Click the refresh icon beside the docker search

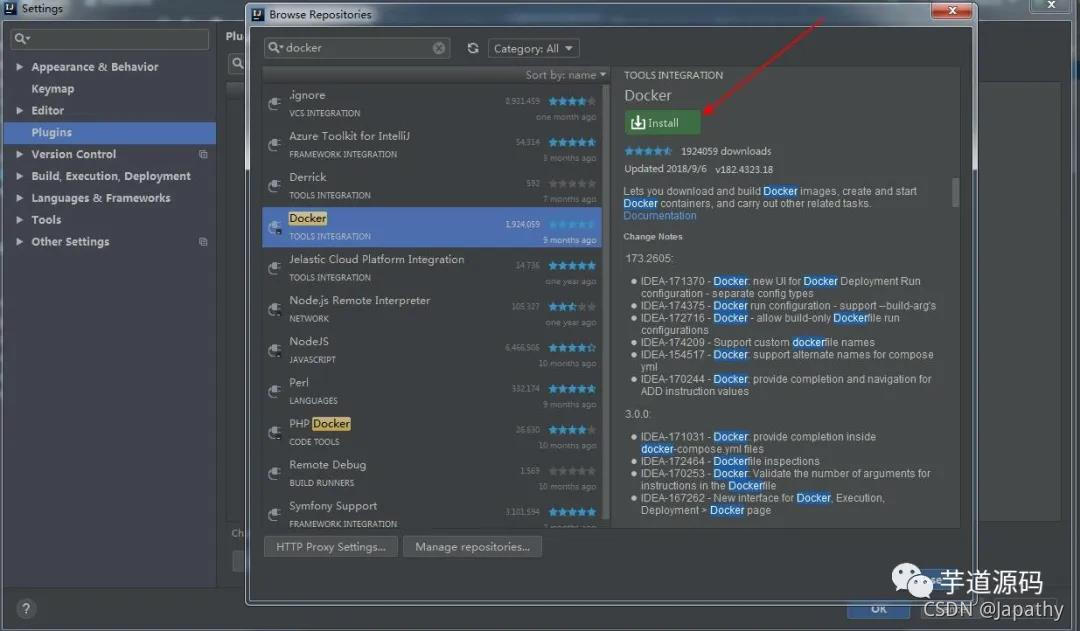[472, 48]
